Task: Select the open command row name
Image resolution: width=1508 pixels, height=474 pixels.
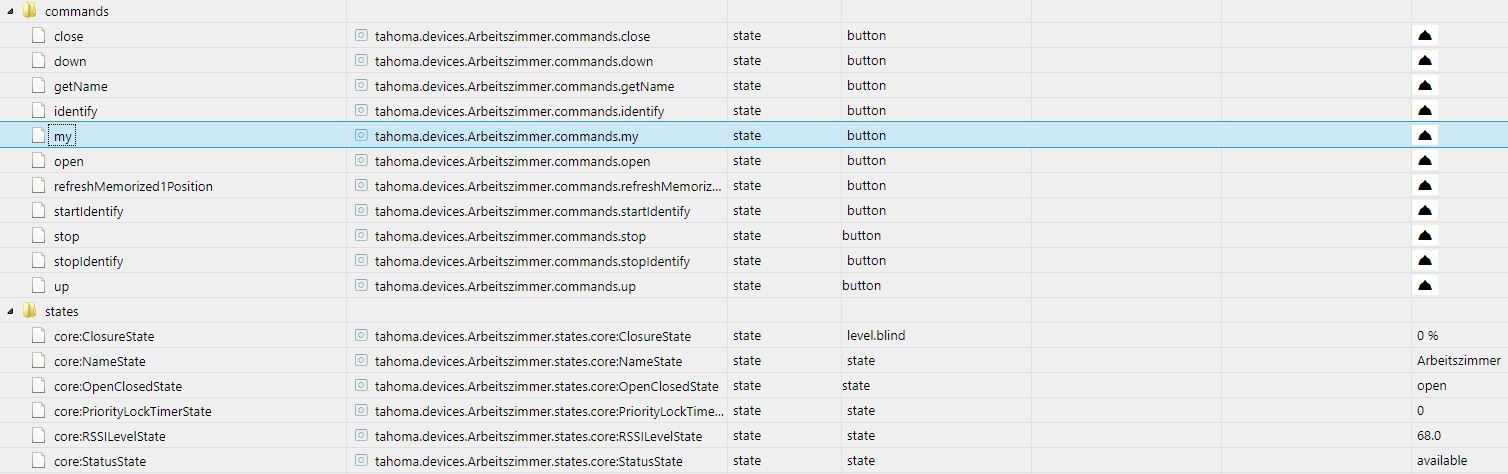Action: click(x=69, y=161)
